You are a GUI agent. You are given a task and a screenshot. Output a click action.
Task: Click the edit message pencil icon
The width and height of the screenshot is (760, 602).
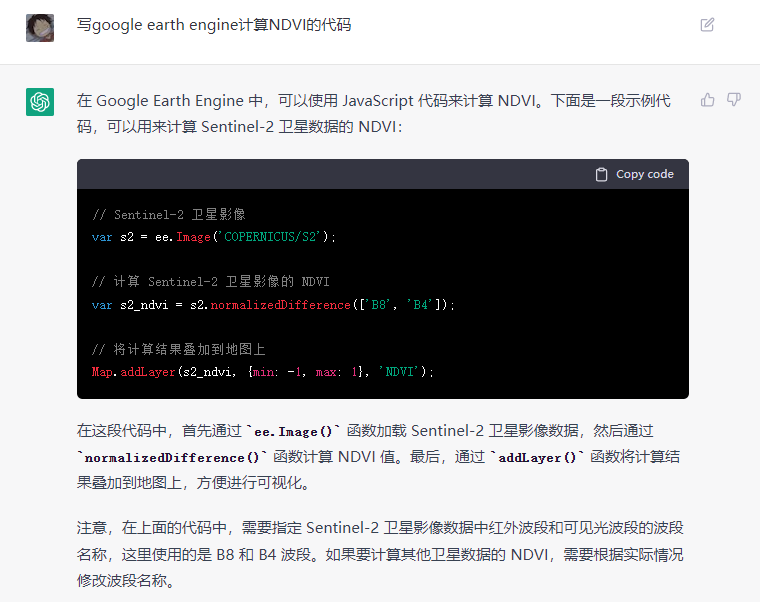point(707,25)
